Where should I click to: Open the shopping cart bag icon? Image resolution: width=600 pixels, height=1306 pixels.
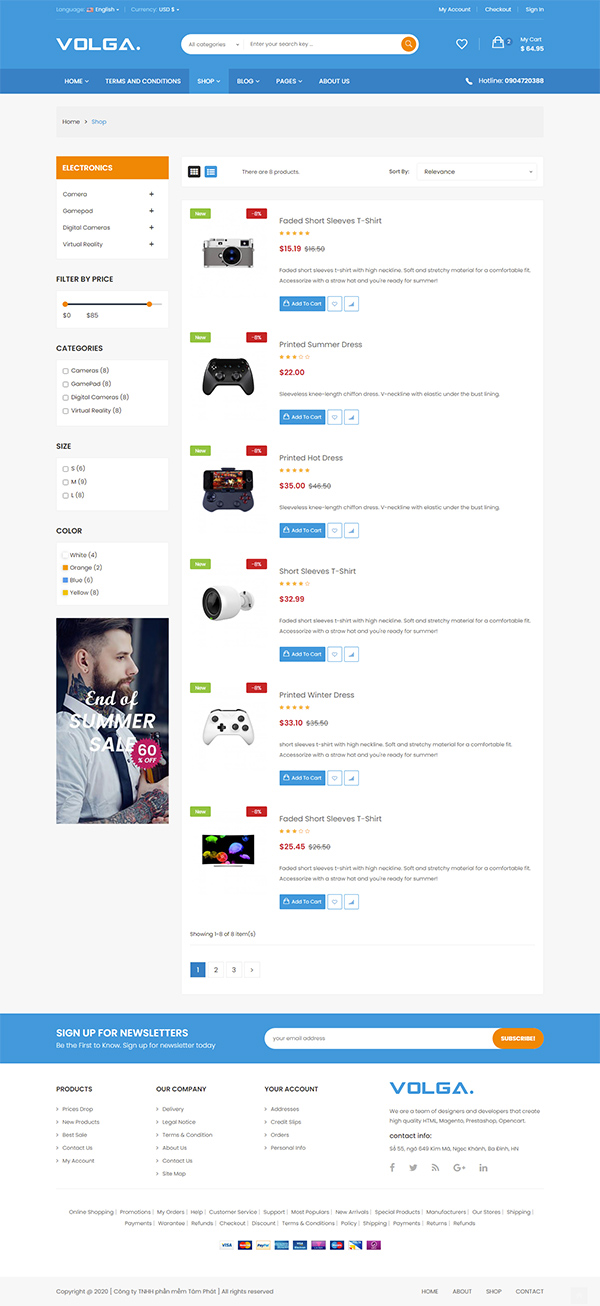498,43
